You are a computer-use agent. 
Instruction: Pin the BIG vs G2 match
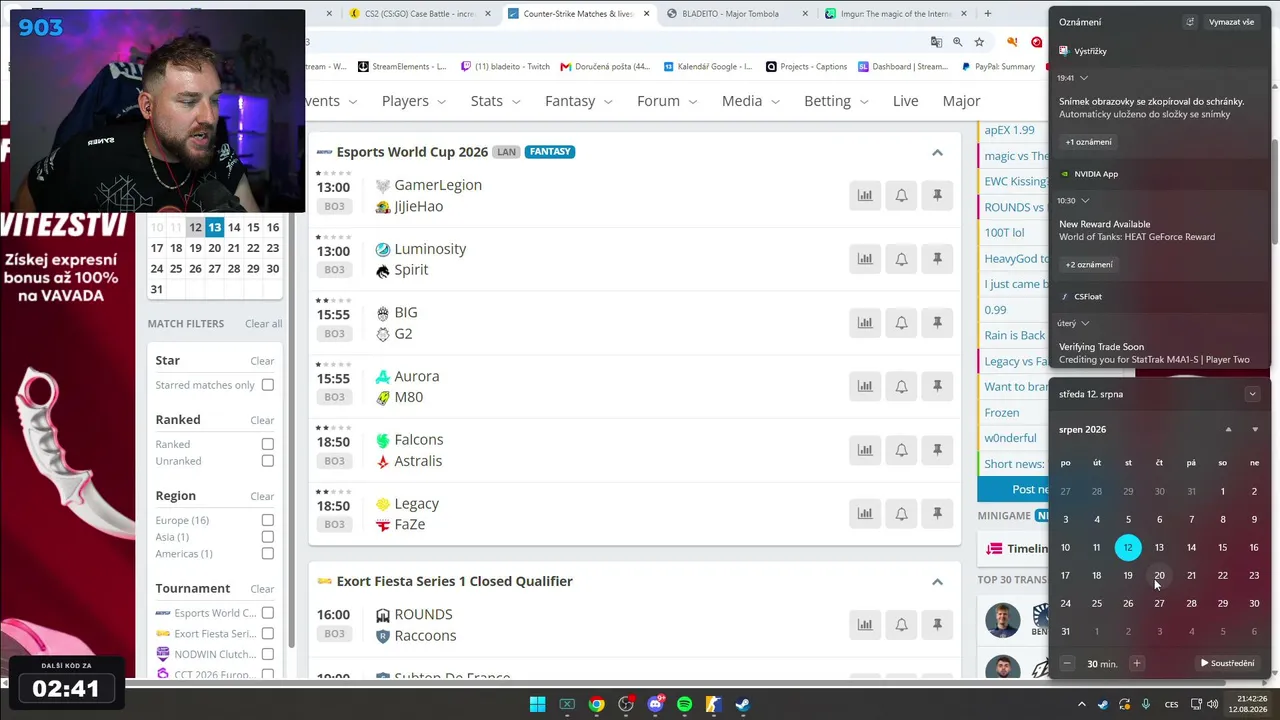[x=937, y=323]
